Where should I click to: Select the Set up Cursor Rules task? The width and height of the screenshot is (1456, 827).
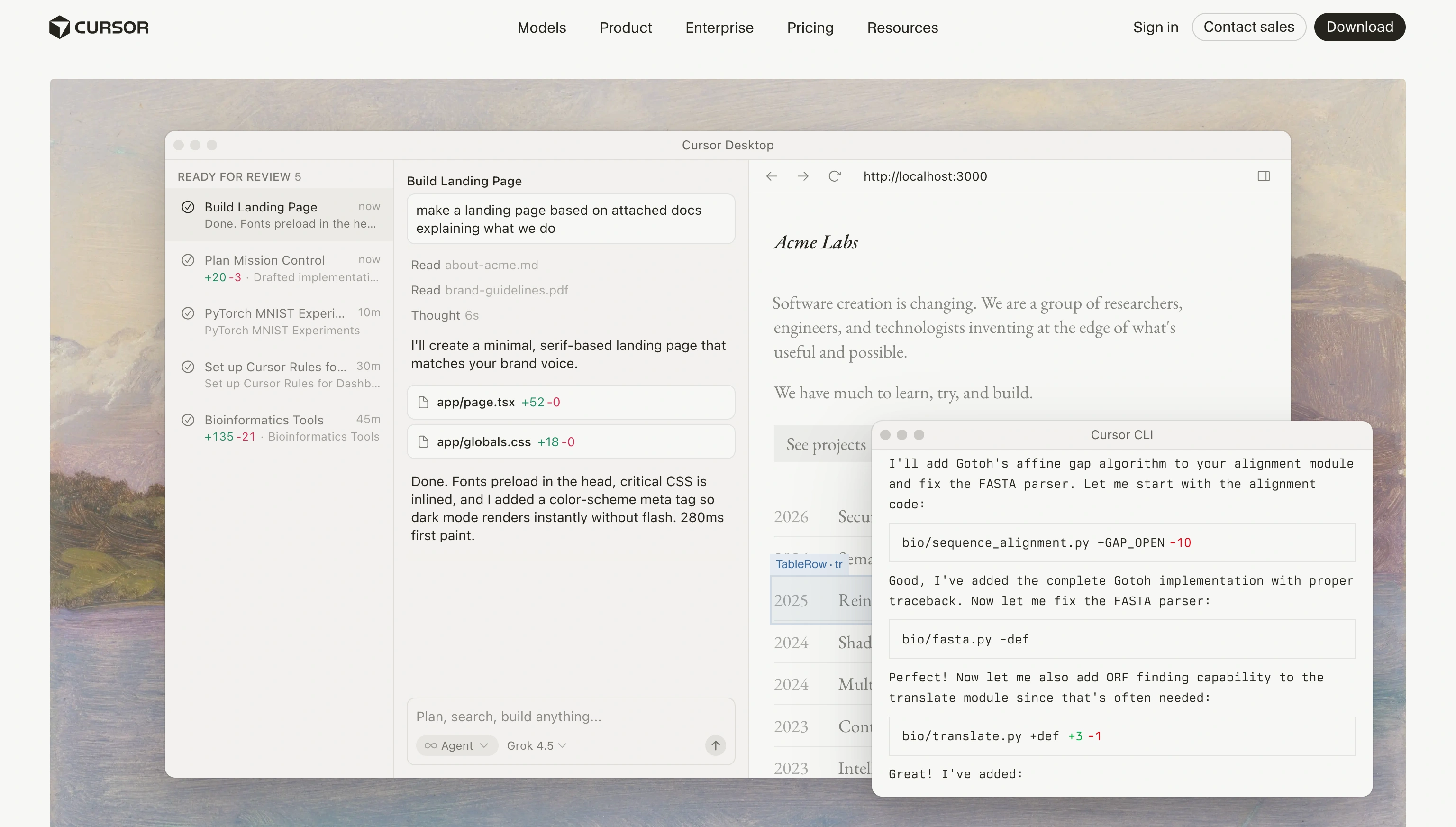(279, 375)
